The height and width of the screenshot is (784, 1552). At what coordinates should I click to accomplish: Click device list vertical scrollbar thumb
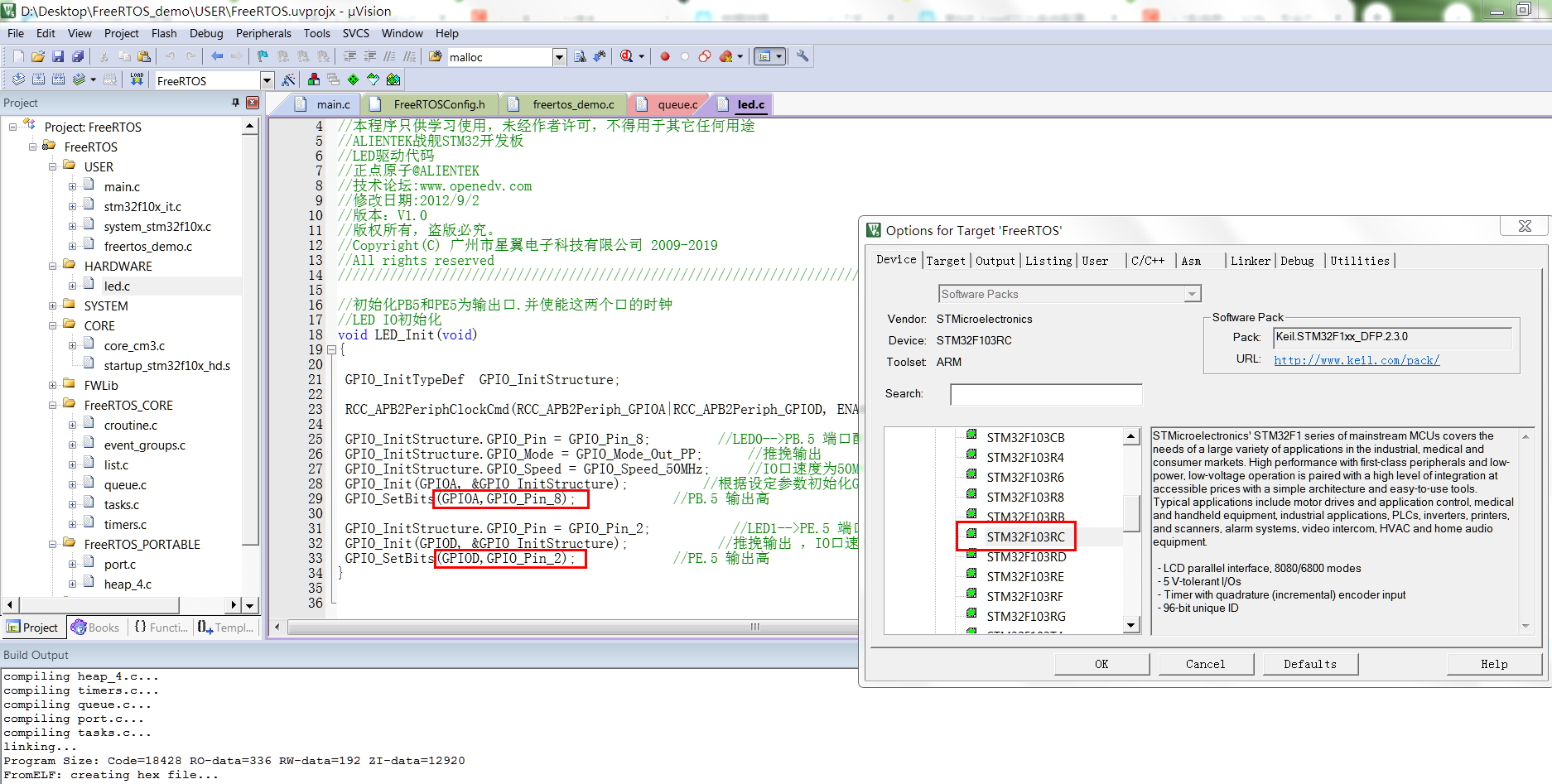click(1131, 513)
